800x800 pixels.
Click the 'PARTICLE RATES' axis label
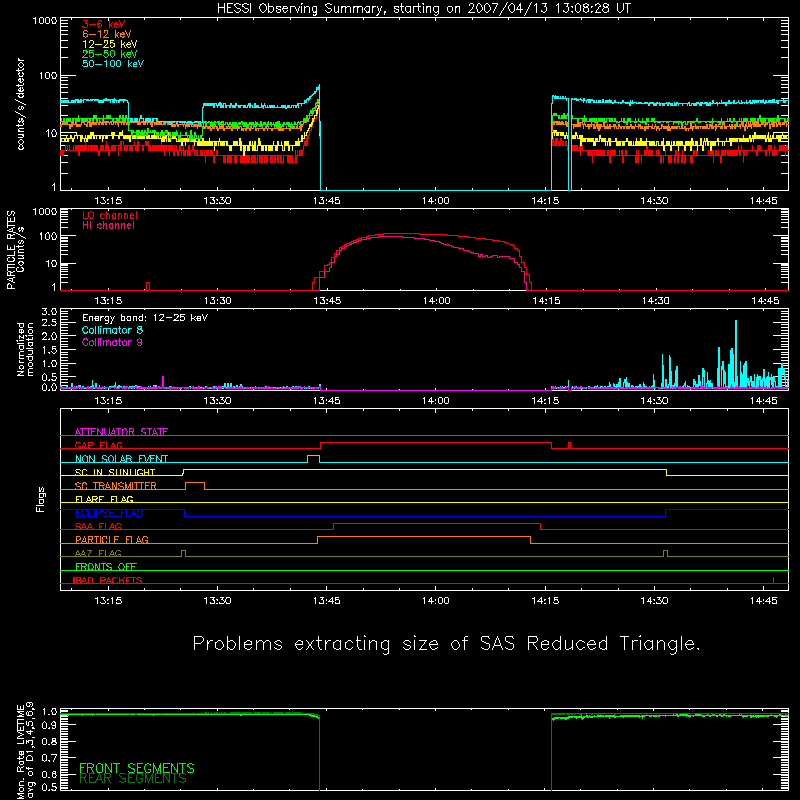10,250
